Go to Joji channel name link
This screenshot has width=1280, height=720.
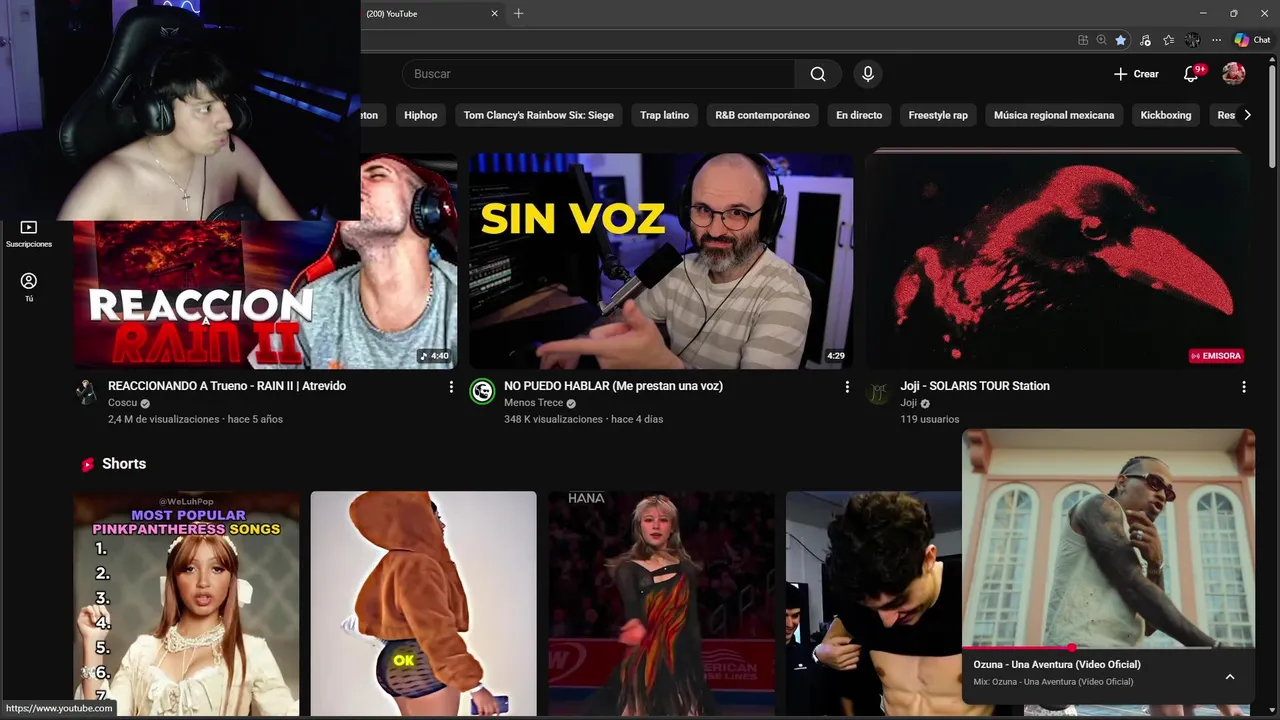(908, 403)
